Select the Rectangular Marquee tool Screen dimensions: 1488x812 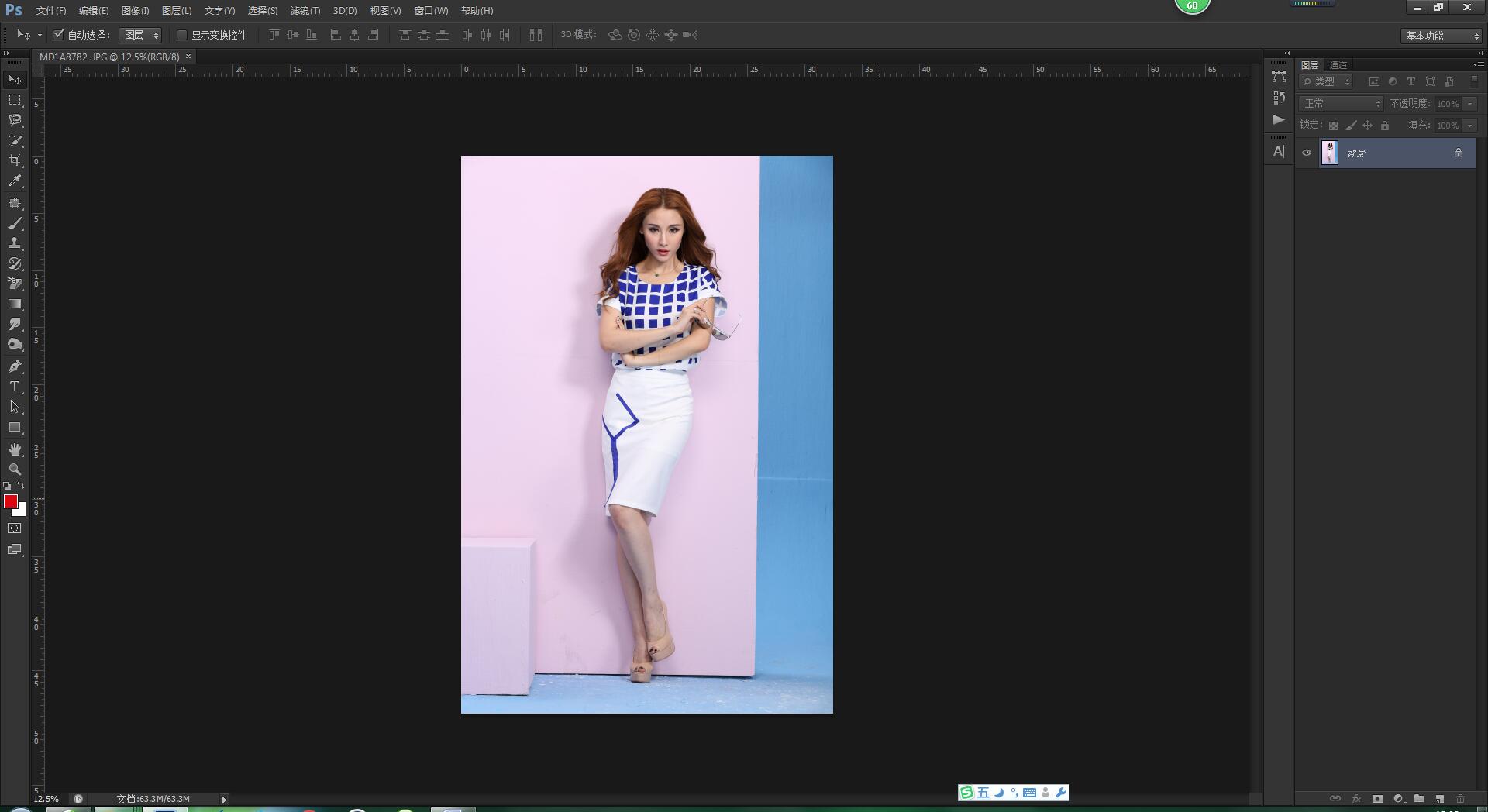coord(15,100)
